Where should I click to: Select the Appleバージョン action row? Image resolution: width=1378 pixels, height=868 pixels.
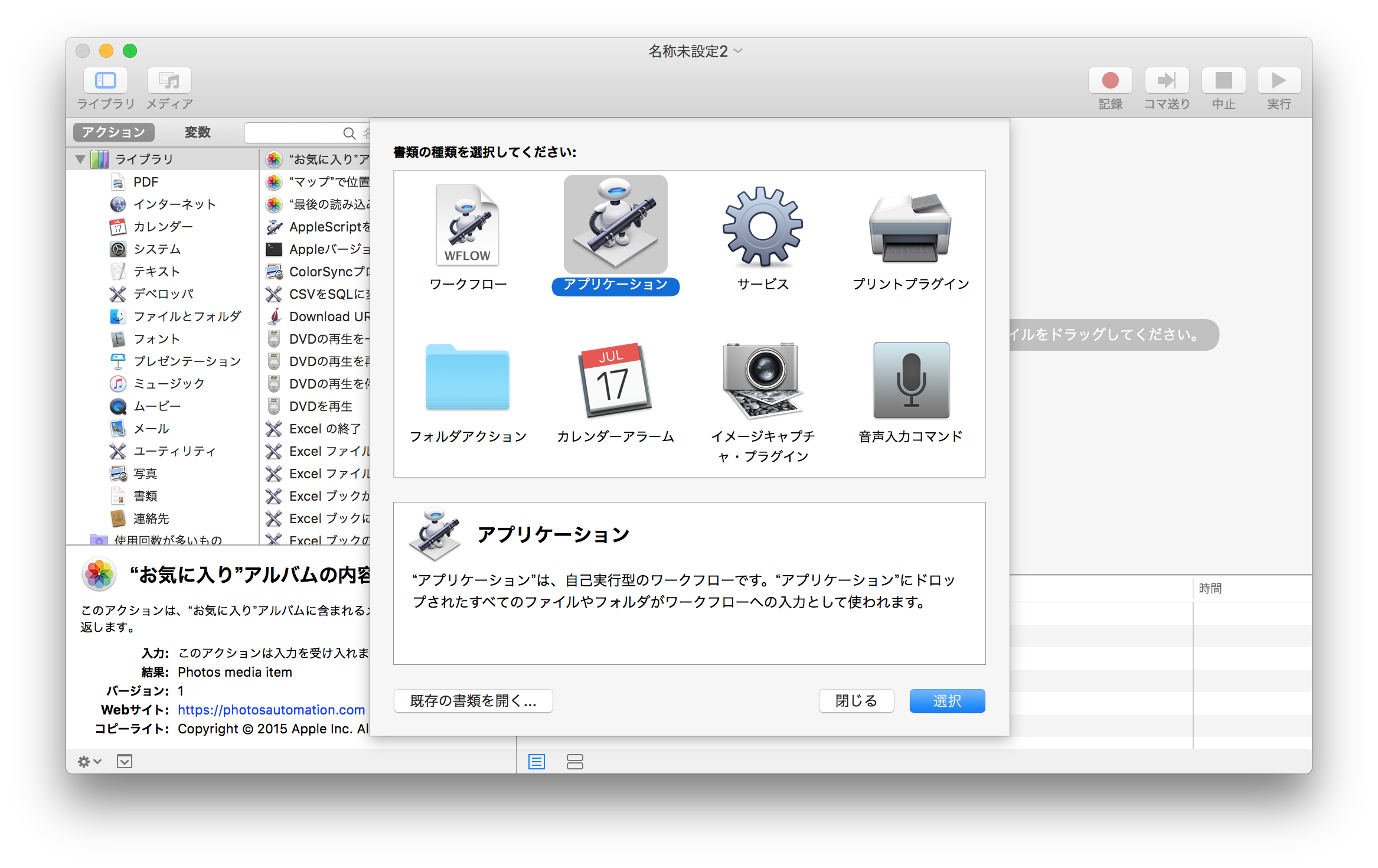coord(316,249)
